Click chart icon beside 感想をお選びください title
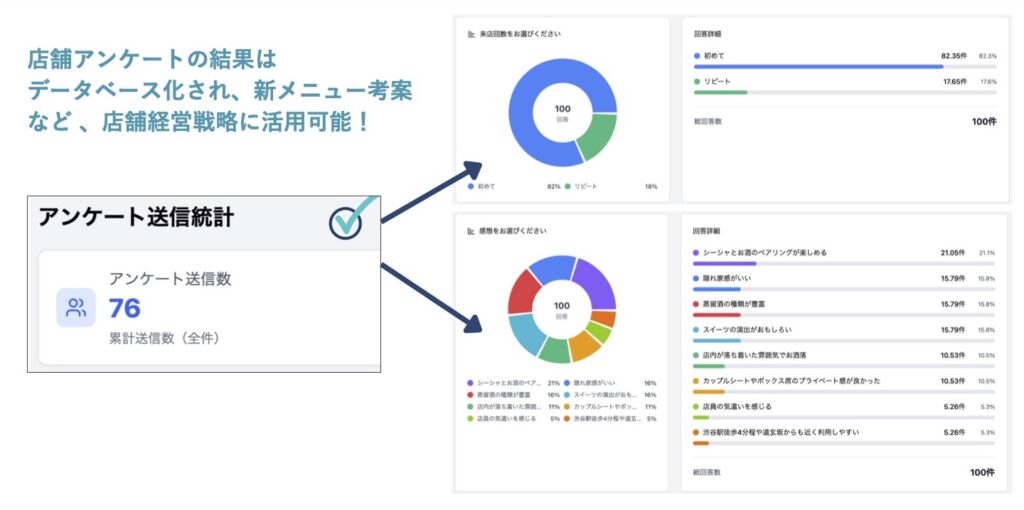Screen dimensions: 1024x510 [471, 231]
